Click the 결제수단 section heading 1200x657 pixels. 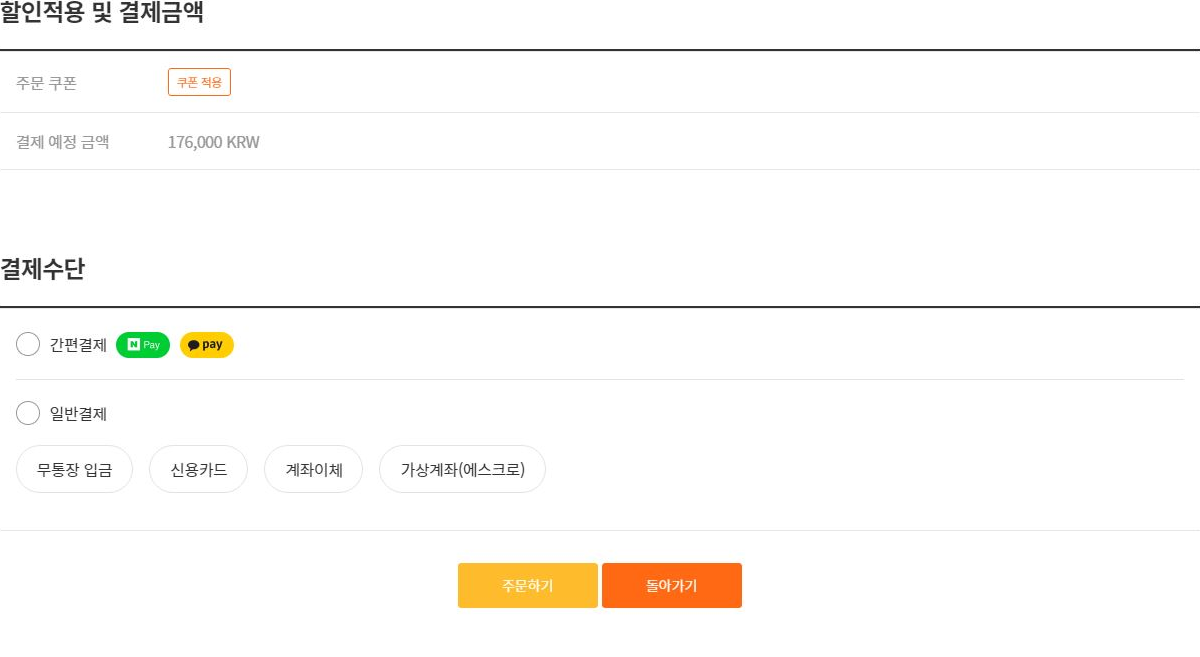coord(43,269)
